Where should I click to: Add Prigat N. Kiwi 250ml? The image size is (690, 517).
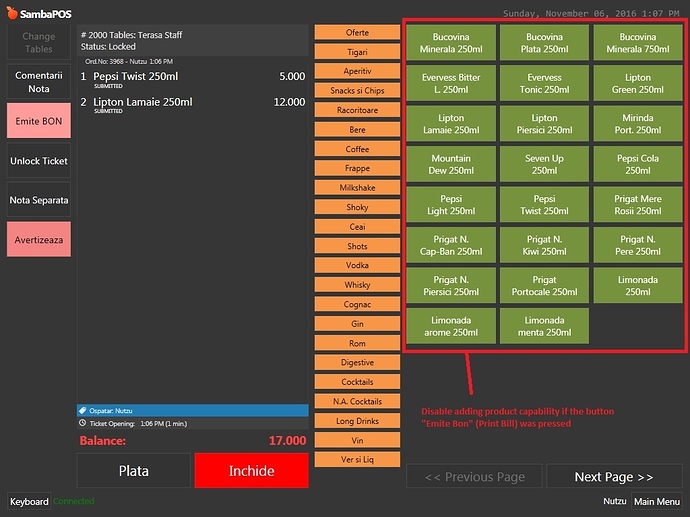point(544,245)
